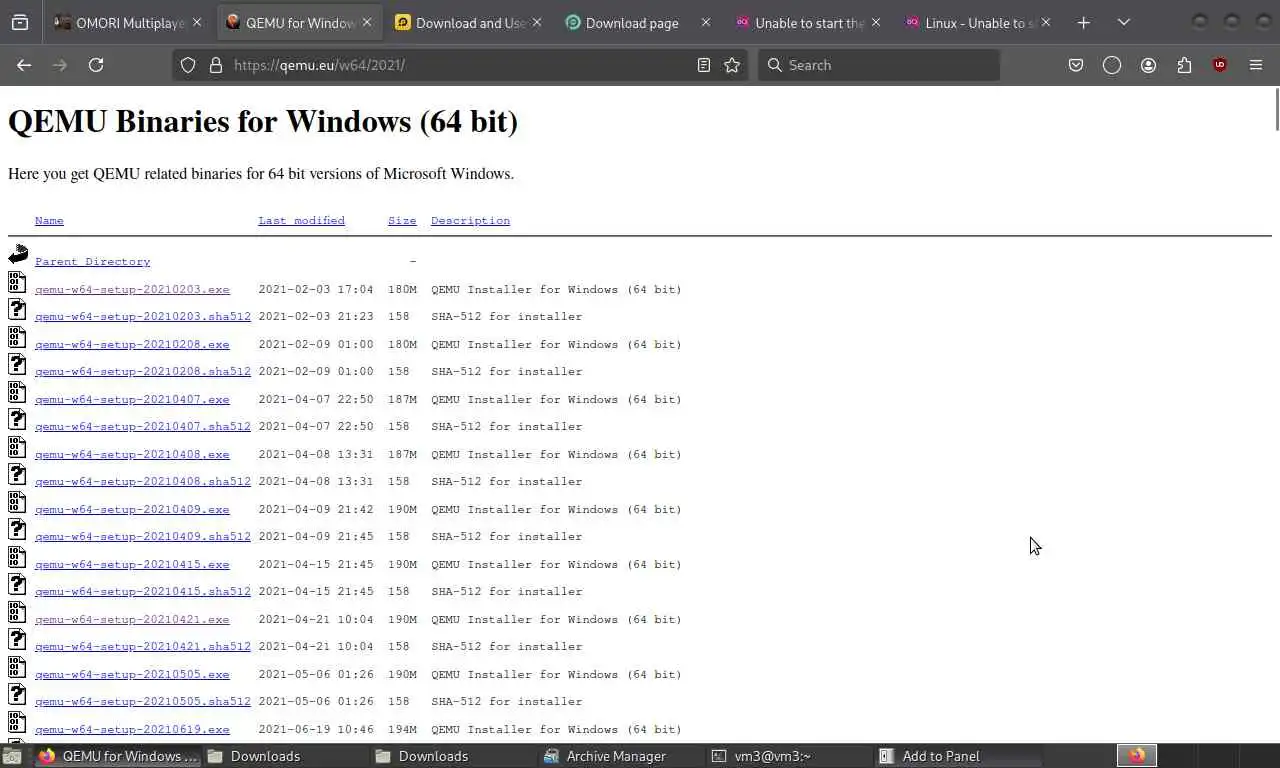The height and width of the screenshot is (768, 1280).
Task: Click binary icon beside qemu-w64-setup-20210407.exe
Action: coord(17,392)
